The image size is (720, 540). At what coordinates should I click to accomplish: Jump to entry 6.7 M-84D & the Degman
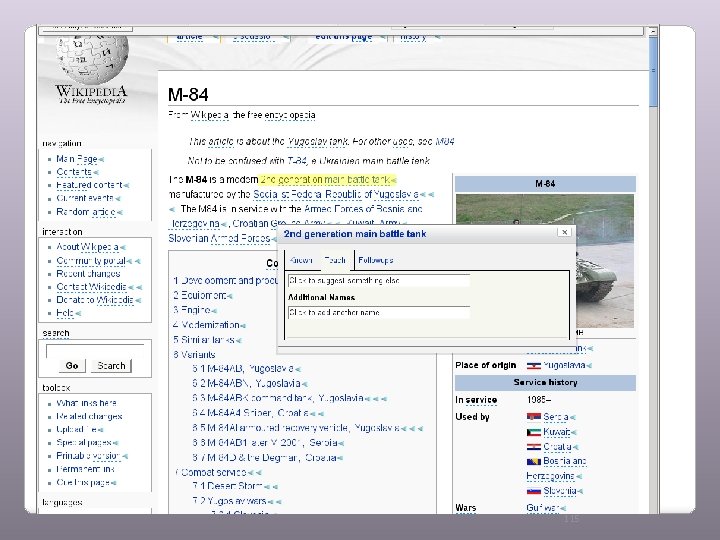pos(264,457)
